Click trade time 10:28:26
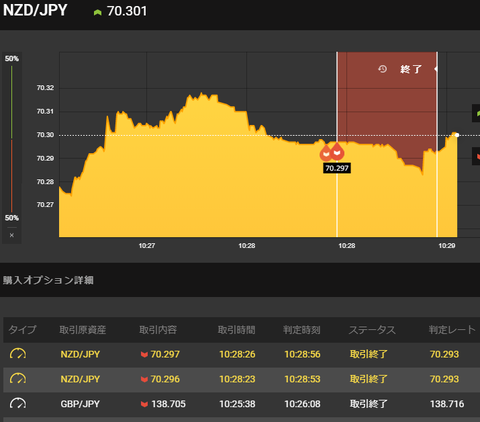This screenshot has height=422, width=480. [237, 354]
